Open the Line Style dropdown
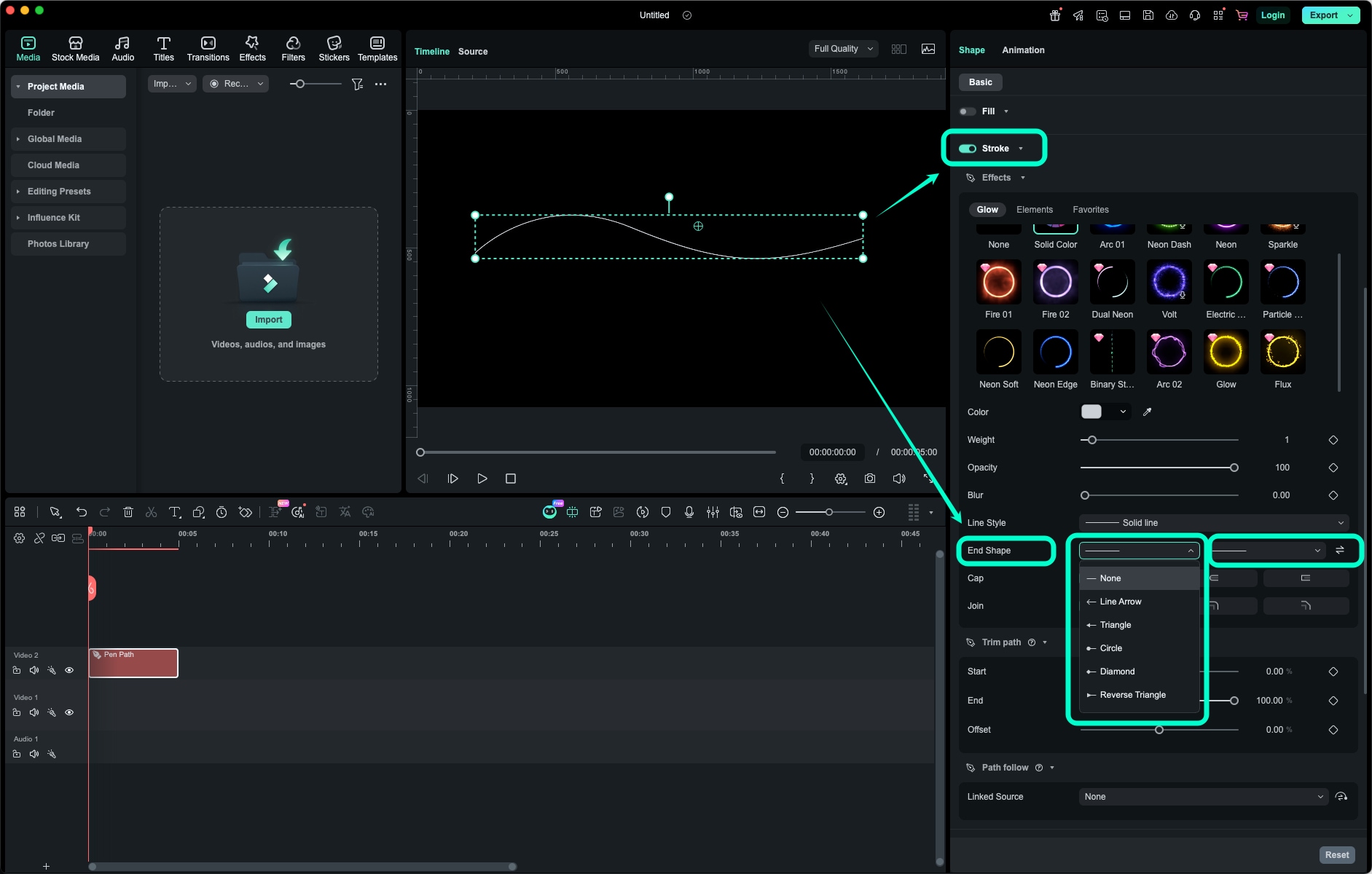The height and width of the screenshot is (874, 1372). coord(1212,522)
